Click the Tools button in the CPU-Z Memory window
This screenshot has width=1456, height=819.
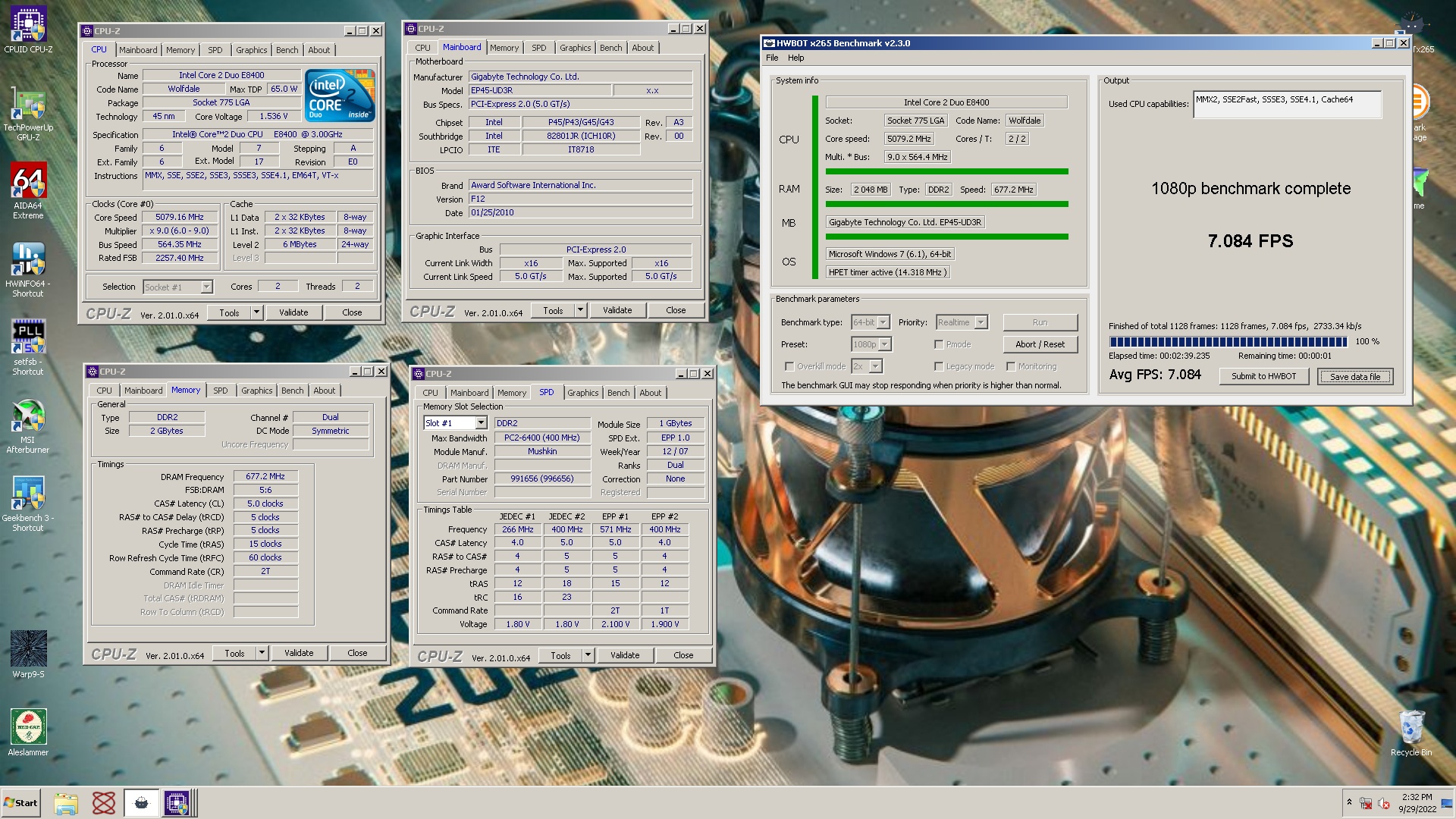click(x=234, y=653)
